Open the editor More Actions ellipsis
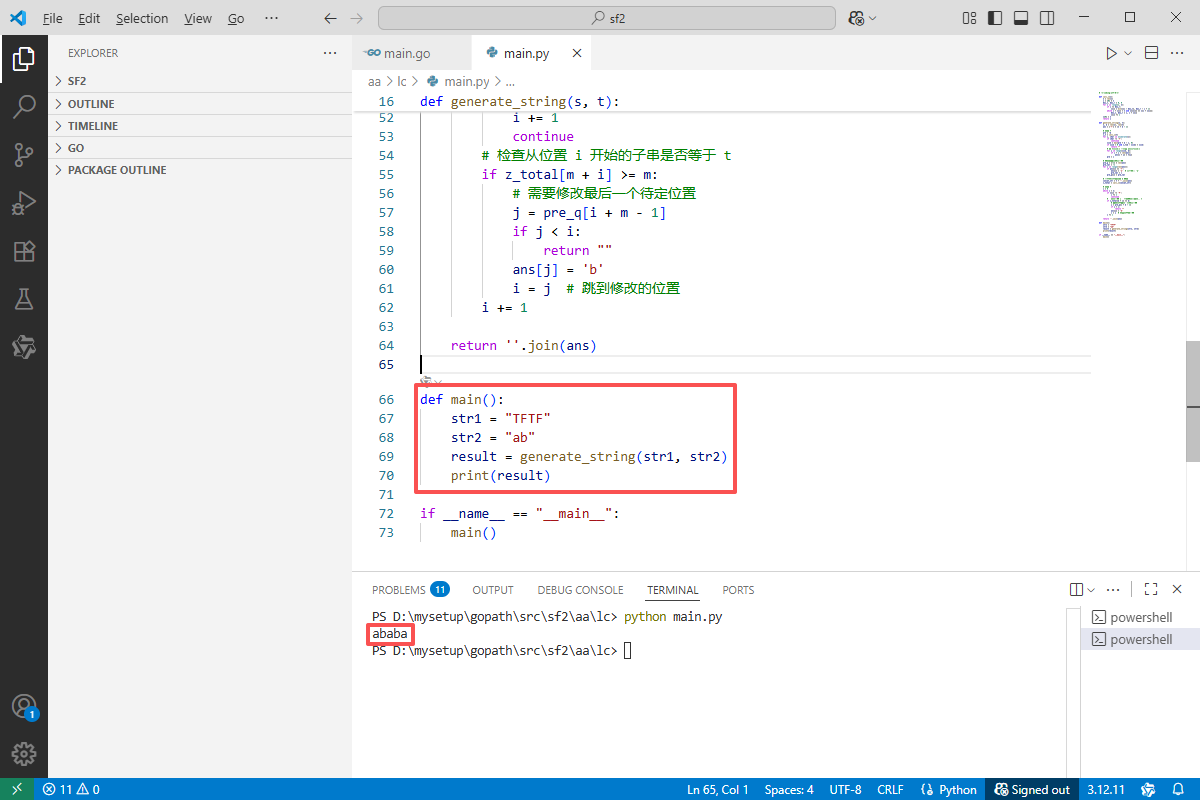Viewport: 1200px width, 800px height. pyautogui.click(x=1179, y=53)
